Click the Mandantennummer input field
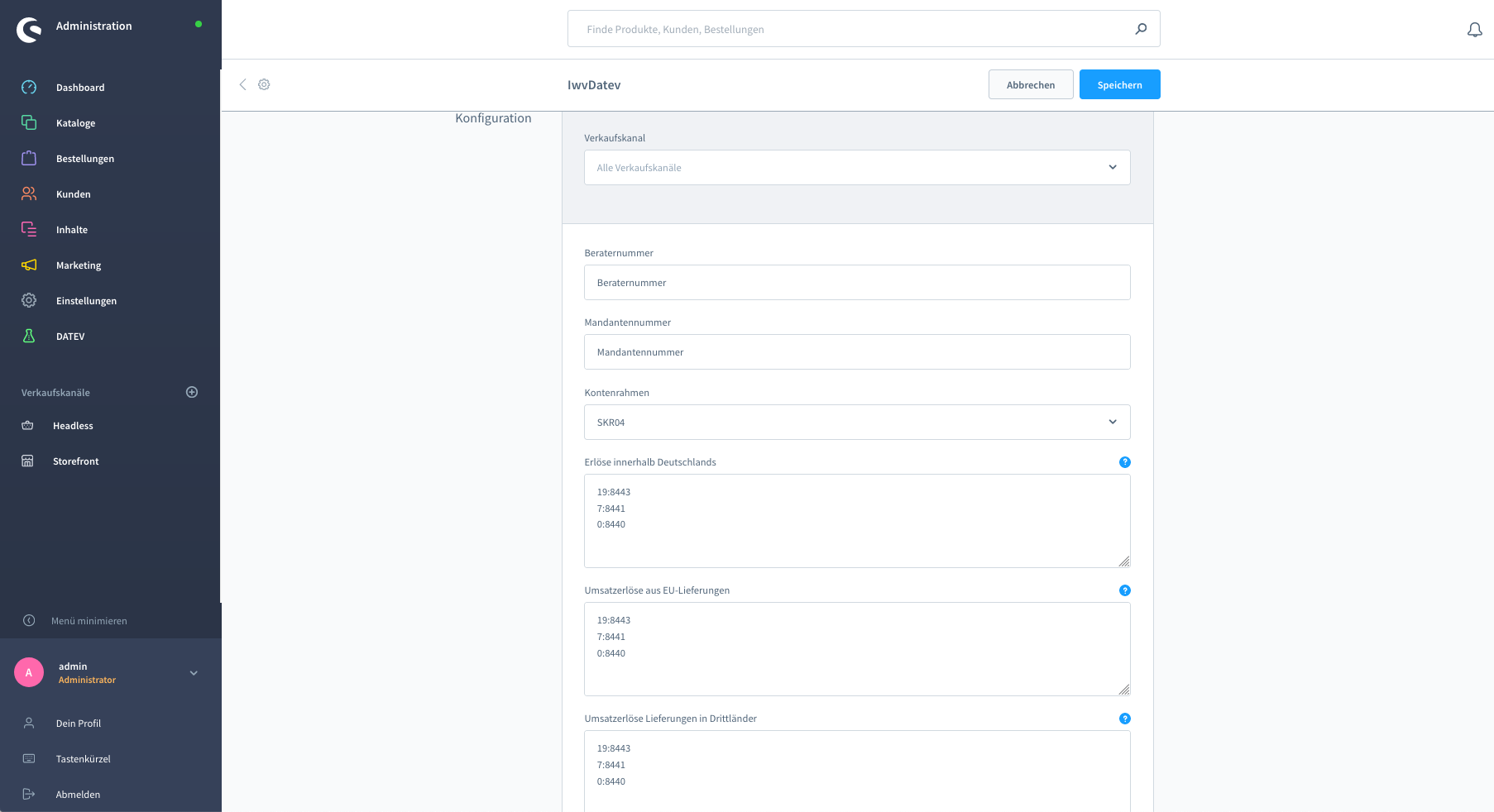The width and height of the screenshot is (1494, 812). click(856, 352)
